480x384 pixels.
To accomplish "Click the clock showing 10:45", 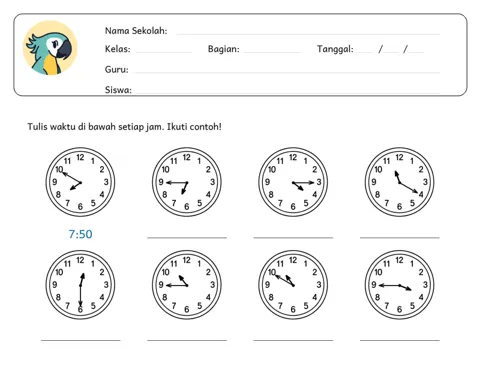I will 187,285.
